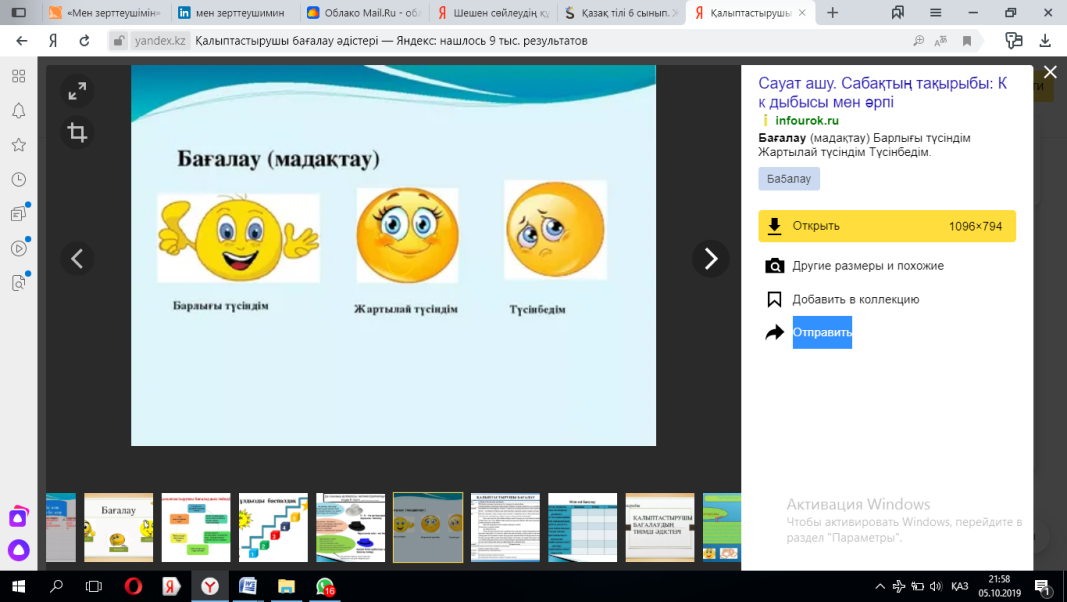Go to the previous image arrow

tap(77, 259)
